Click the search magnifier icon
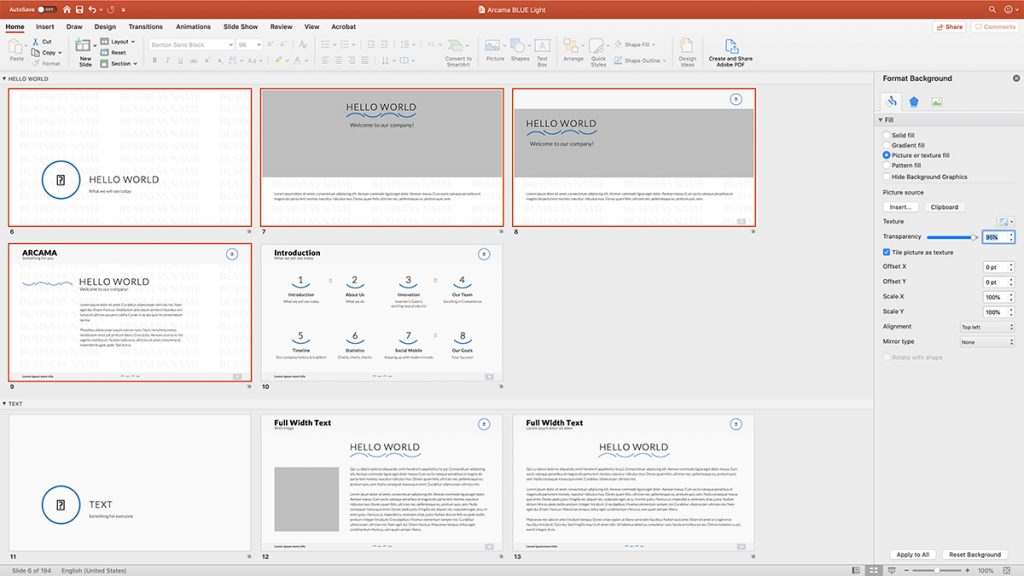This screenshot has height=576, width=1024. (x=993, y=9)
